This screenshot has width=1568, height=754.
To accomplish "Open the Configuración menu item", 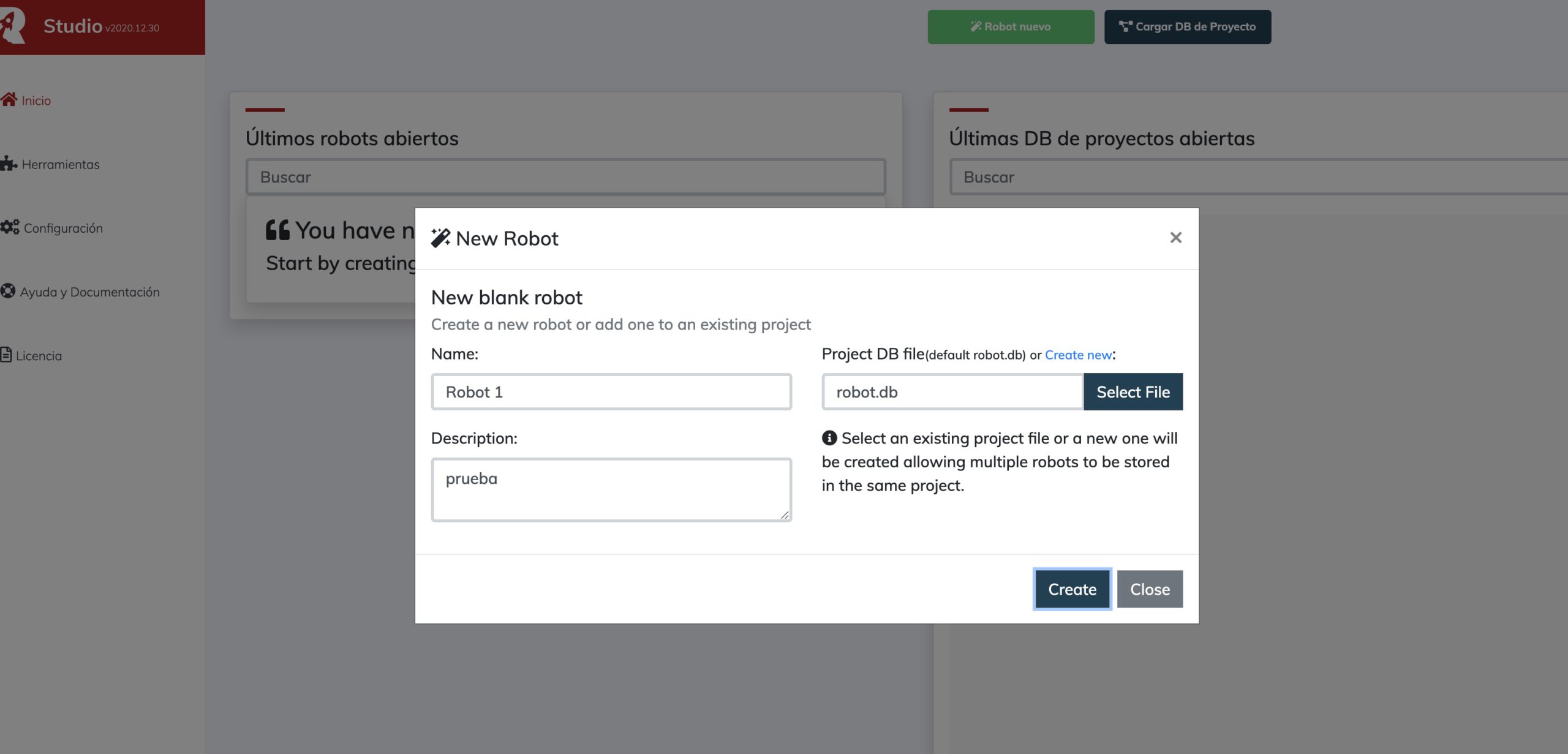I will (x=62, y=228).
